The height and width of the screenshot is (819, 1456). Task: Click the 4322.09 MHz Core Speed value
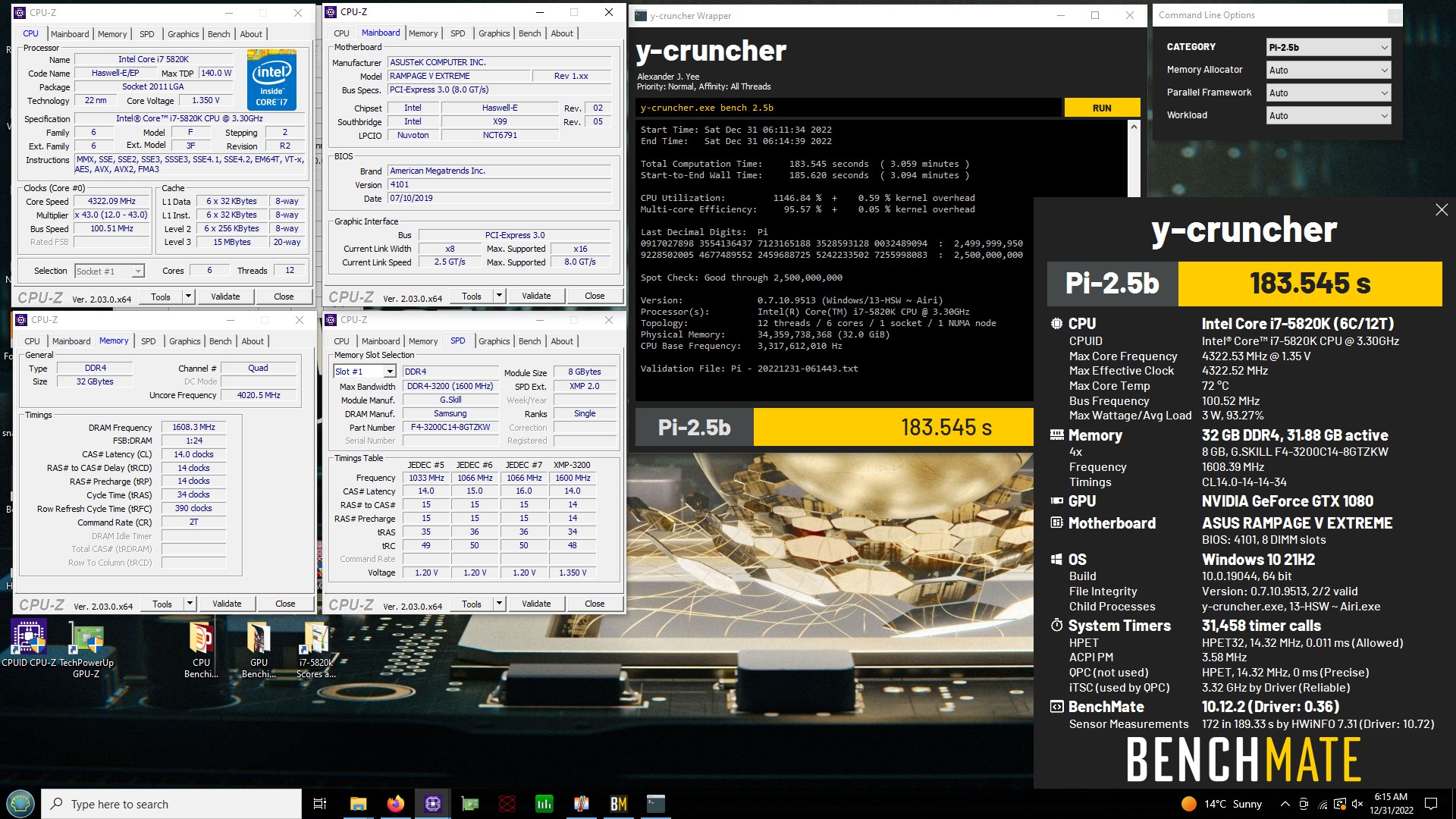coord(111,201)
